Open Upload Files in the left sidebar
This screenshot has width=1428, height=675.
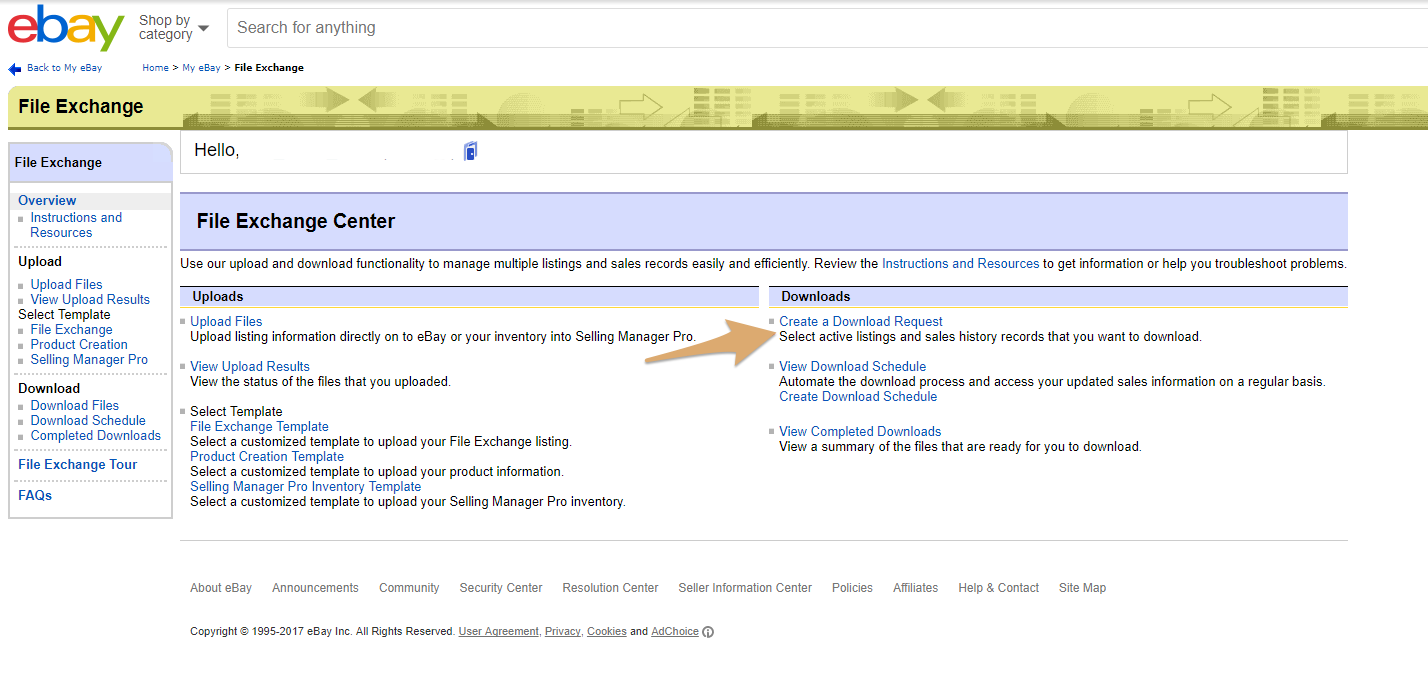pos(66,285)
